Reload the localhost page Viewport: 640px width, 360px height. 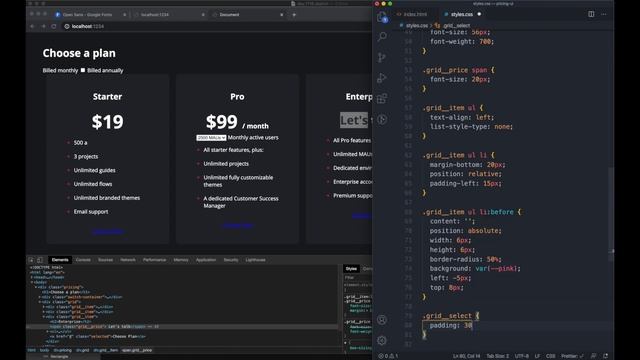pos(54,26)
